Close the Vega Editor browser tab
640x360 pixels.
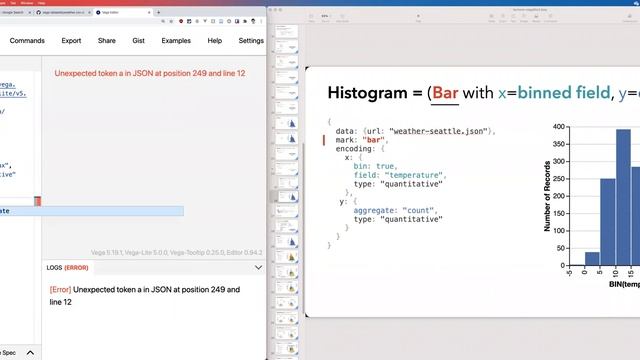pyautogui.click(x=149, y=13)
